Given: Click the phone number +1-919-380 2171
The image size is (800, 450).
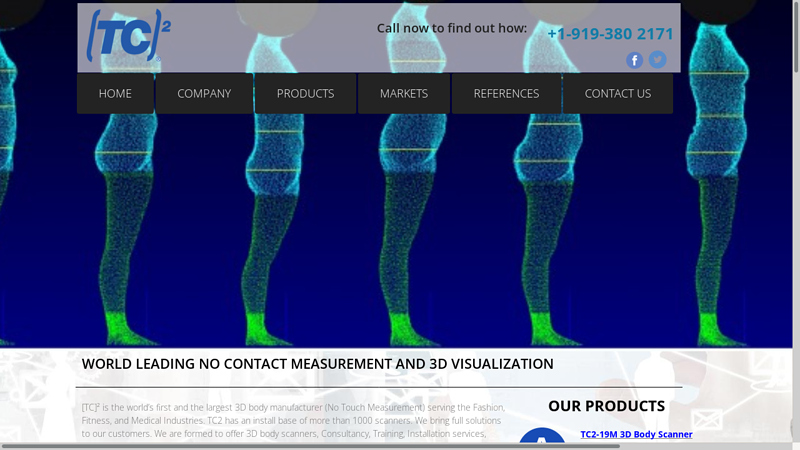Looking at the screenshot, I should click(610, 34).
